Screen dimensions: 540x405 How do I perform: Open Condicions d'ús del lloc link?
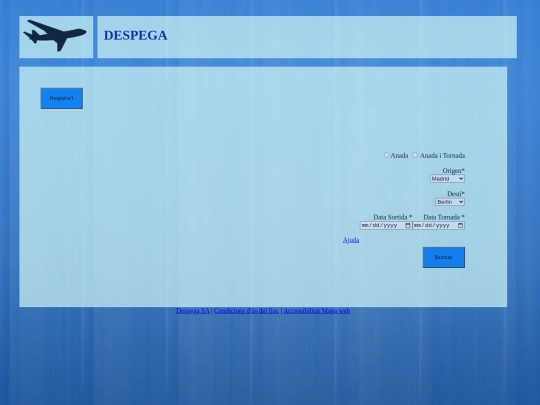246,311
